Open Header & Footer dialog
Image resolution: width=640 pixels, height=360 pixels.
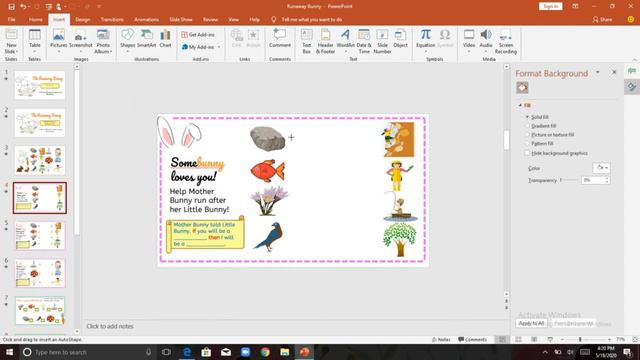pyautogui.click(x=325, y=41)
